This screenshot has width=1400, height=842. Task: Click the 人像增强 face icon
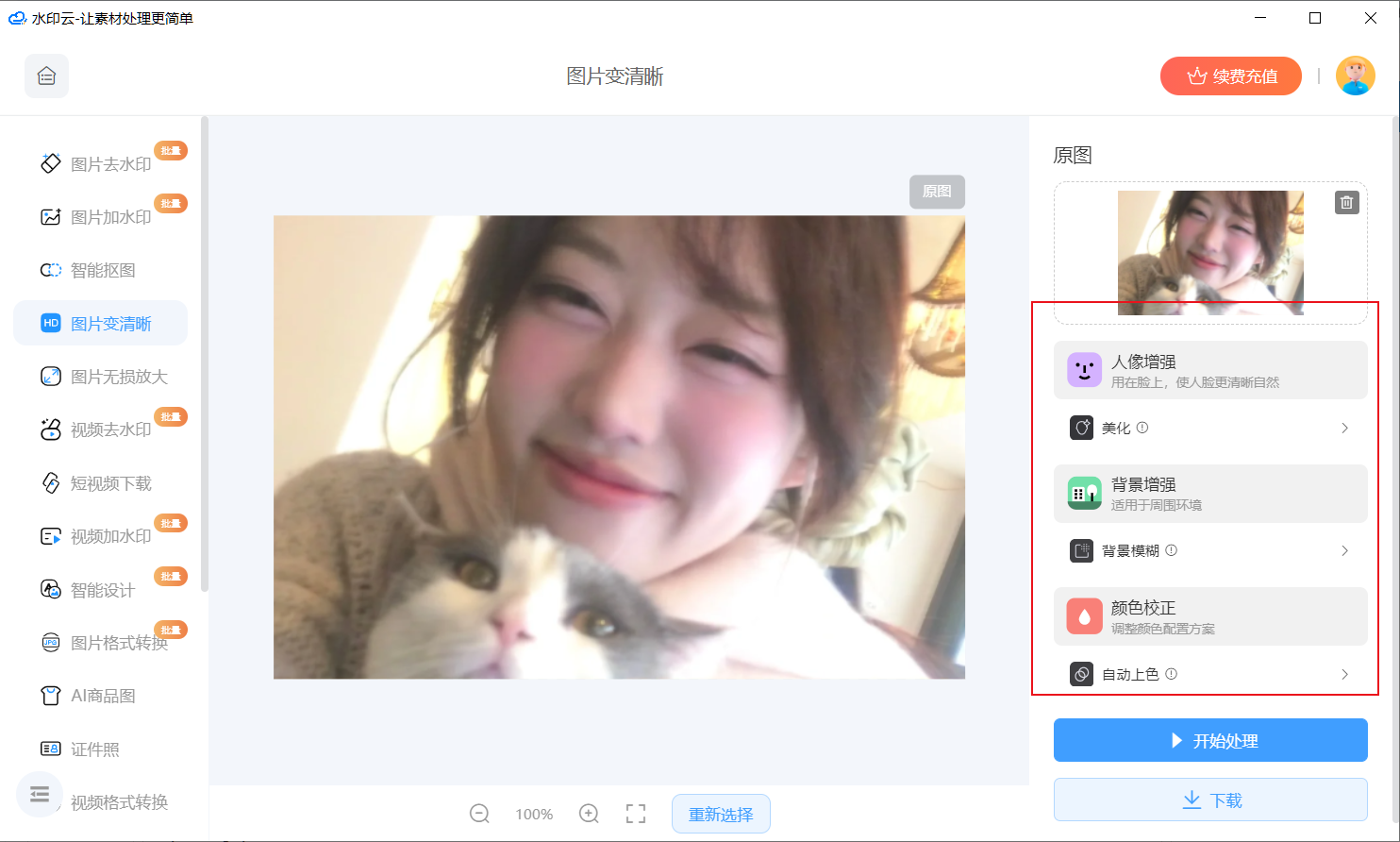[1084, 370]
